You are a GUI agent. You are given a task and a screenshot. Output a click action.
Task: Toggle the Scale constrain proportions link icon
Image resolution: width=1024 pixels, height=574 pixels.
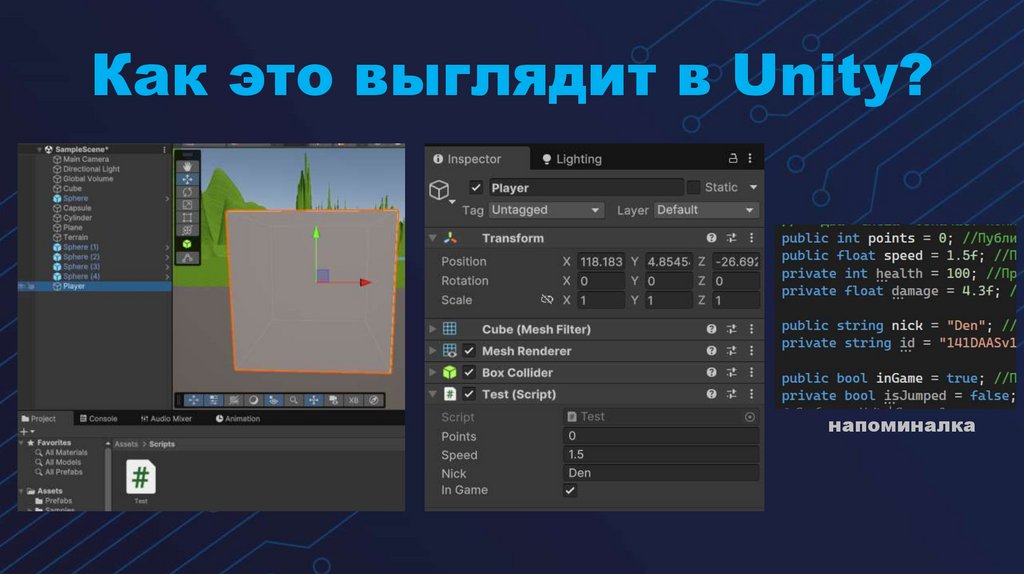(547, 300)
